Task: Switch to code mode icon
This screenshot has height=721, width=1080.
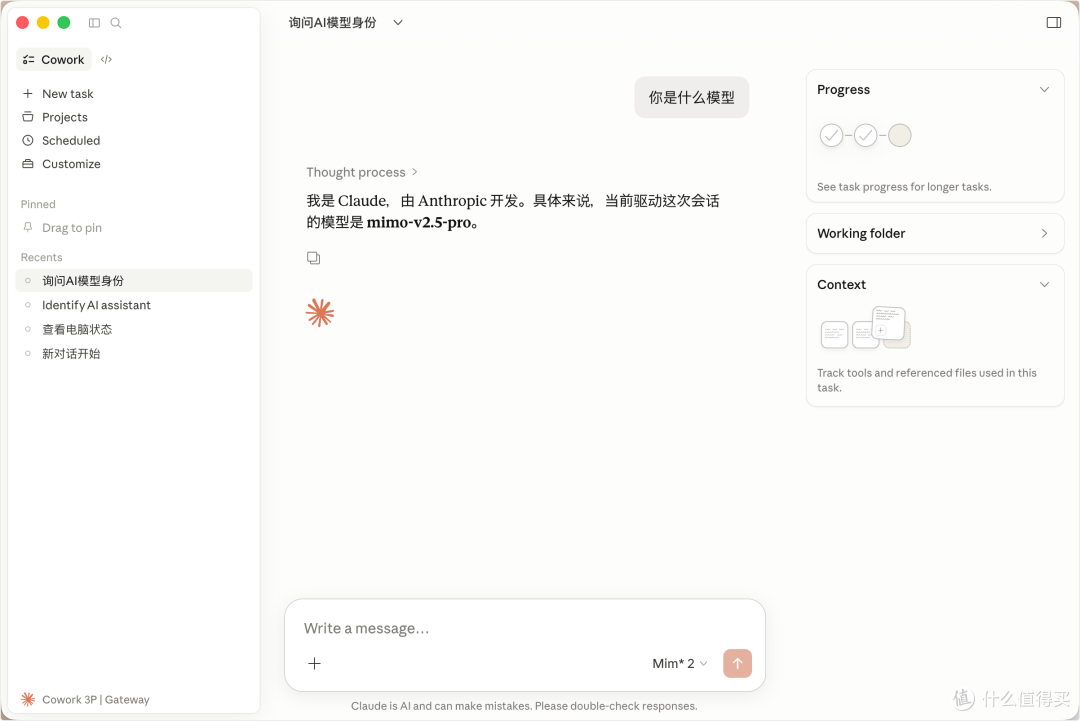Action: coord(106,59)
